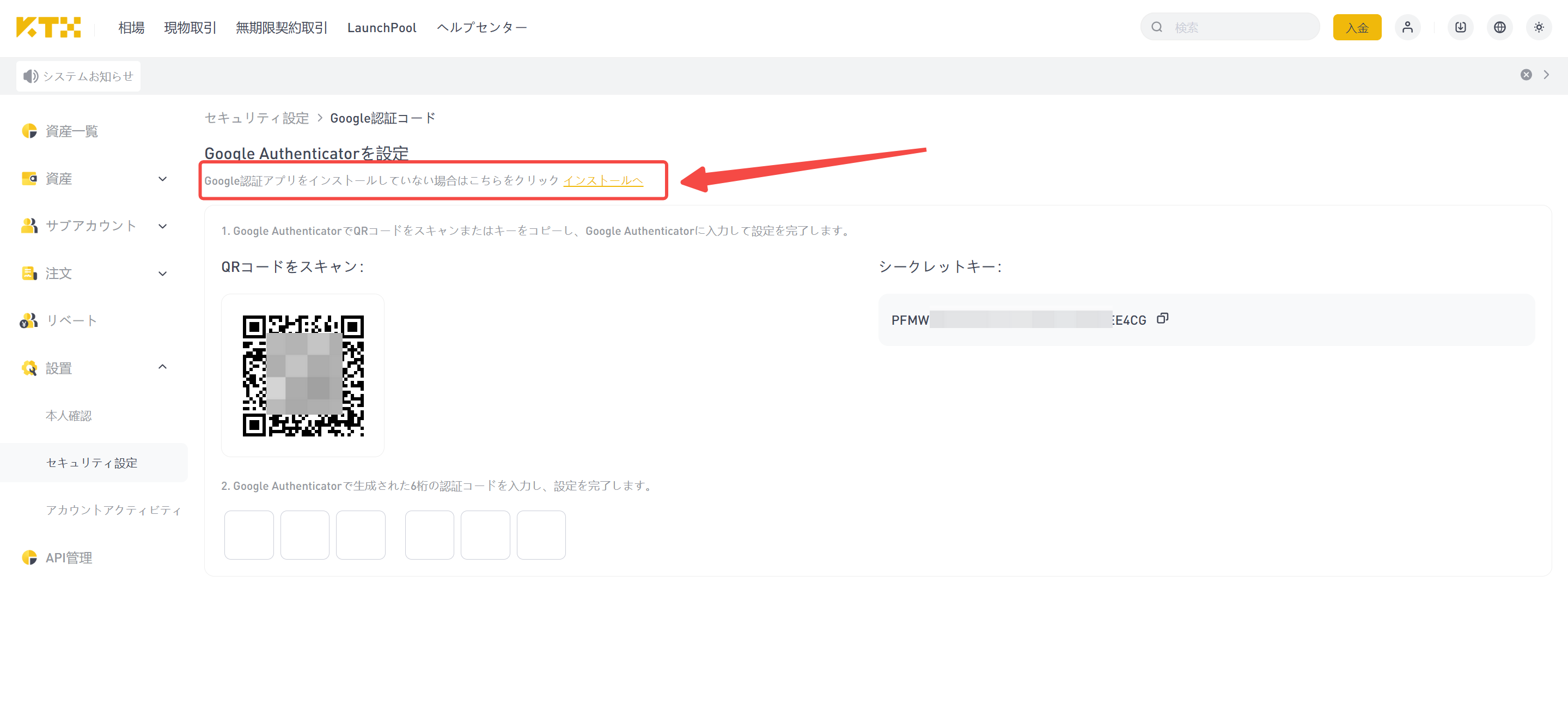
Task: Click セキュリティ設定 breadcrumb link
Action: pyautogui.click(x=257, y=118)
